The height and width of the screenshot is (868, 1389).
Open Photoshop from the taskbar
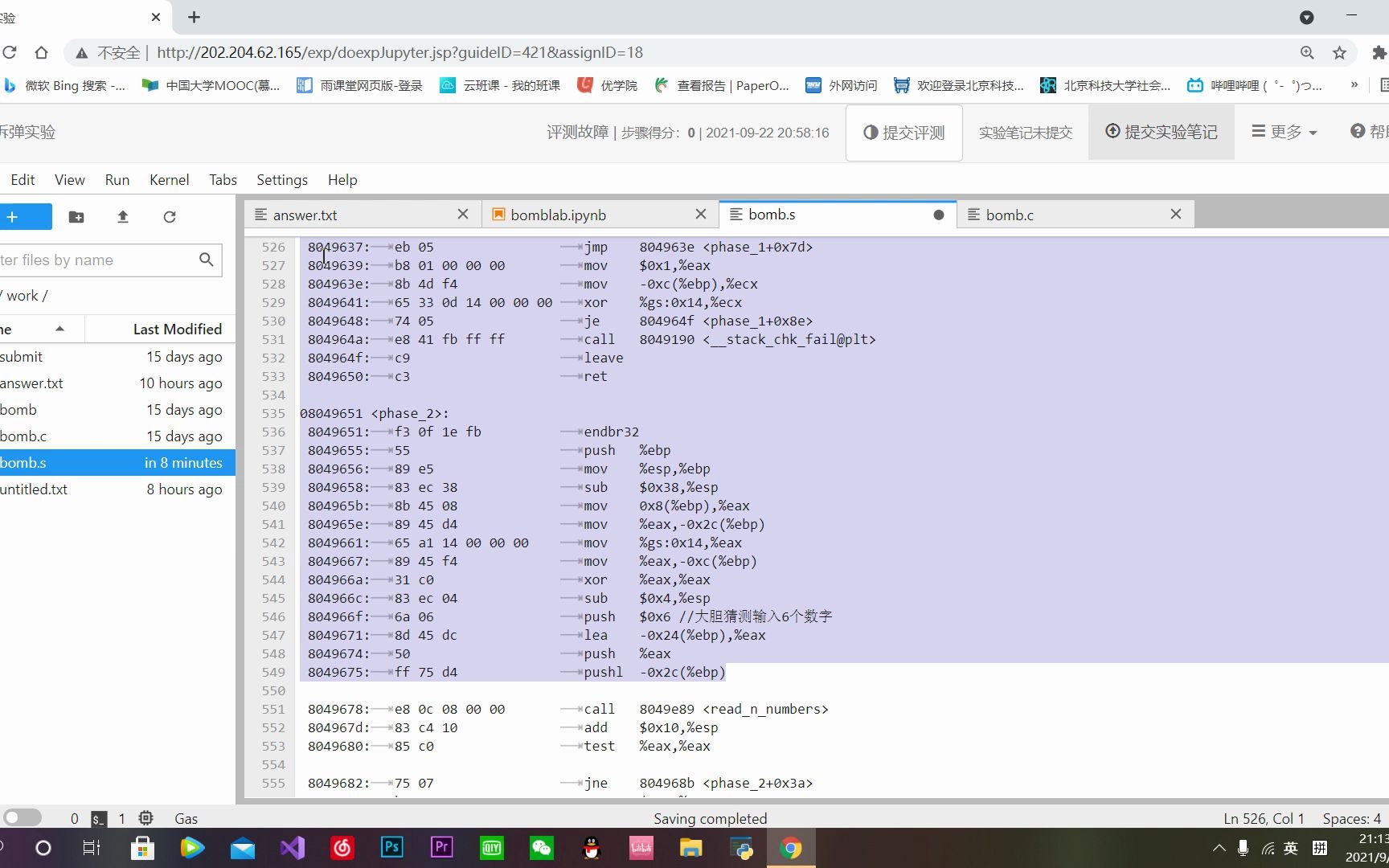[x=392, y=848]
